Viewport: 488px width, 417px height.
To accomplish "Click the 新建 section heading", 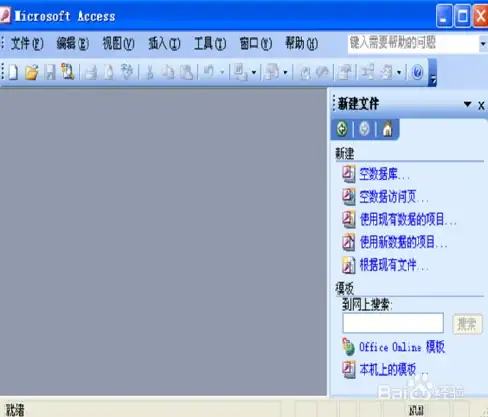I will [x=345, y=153].
